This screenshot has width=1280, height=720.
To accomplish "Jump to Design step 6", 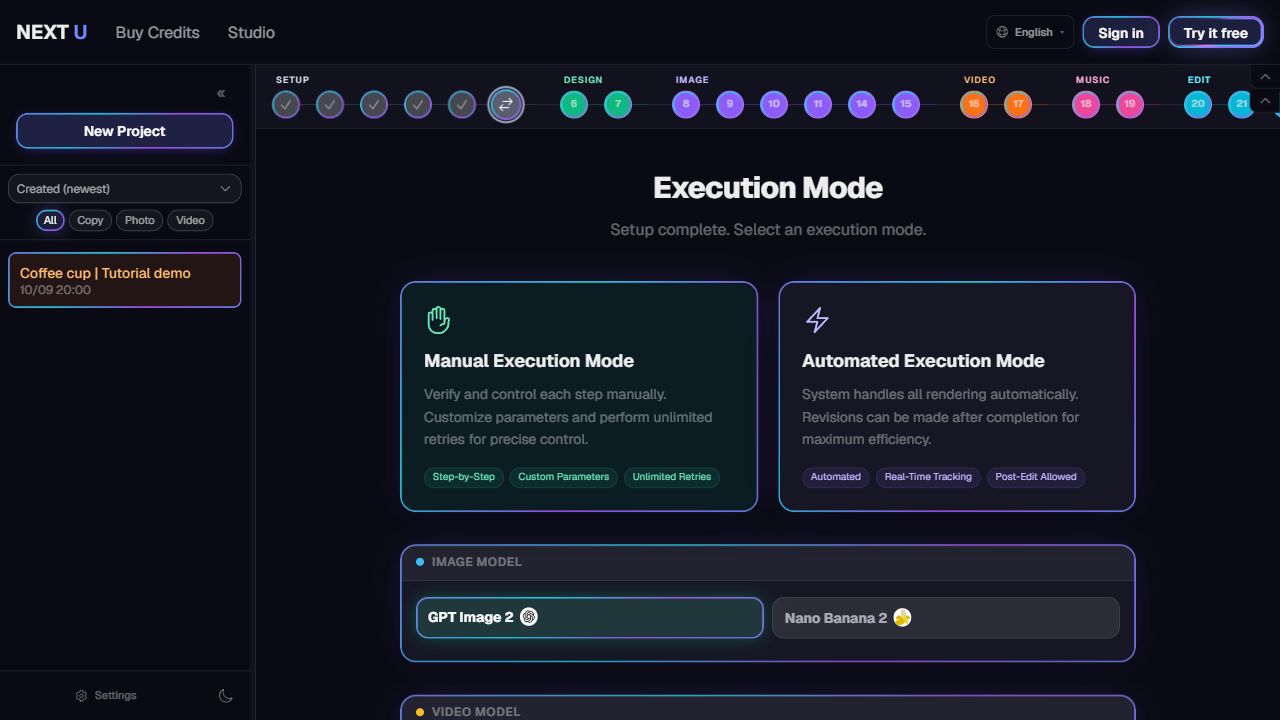I will (x=574, y=104).
